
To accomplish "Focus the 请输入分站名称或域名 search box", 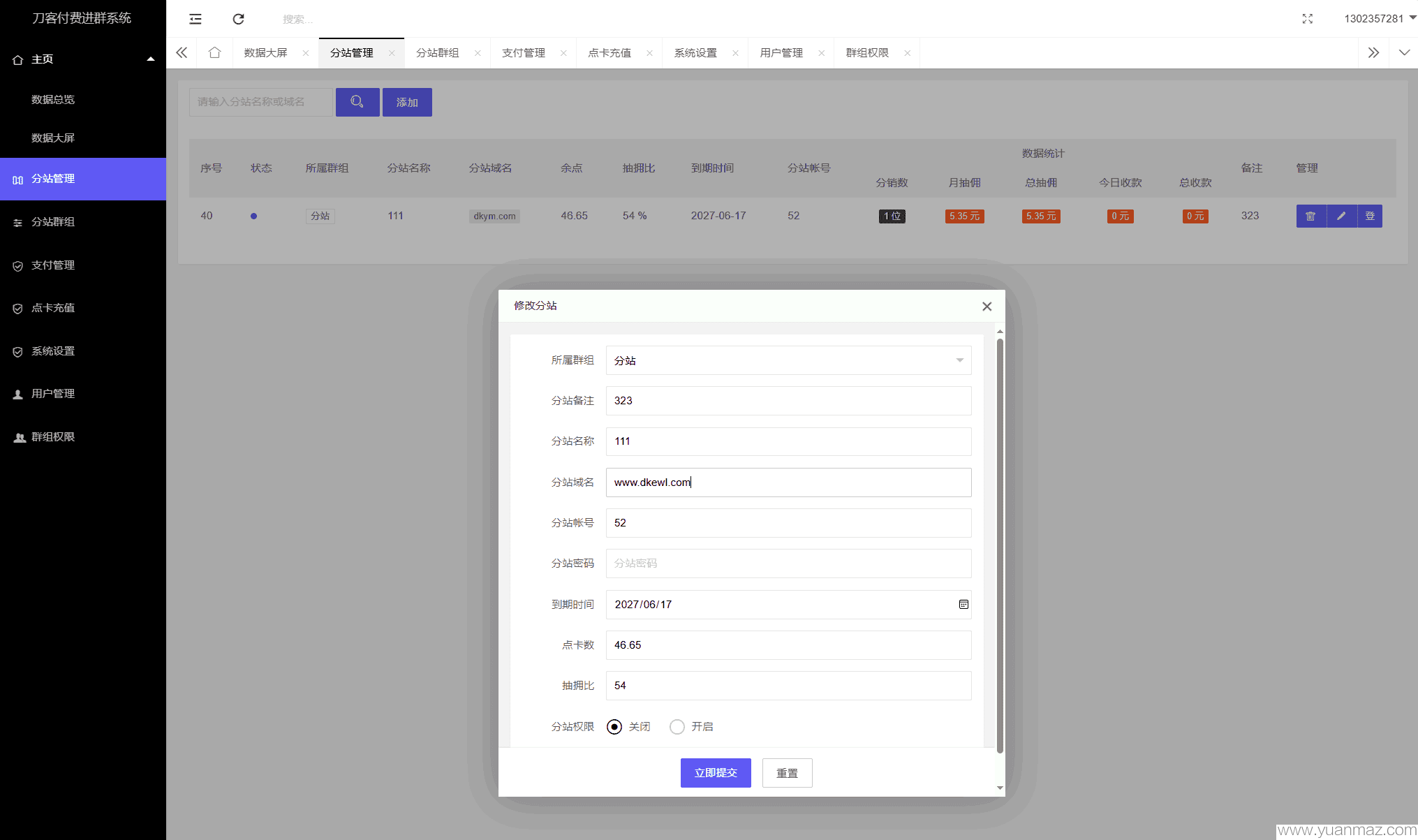I will [261, 102].
